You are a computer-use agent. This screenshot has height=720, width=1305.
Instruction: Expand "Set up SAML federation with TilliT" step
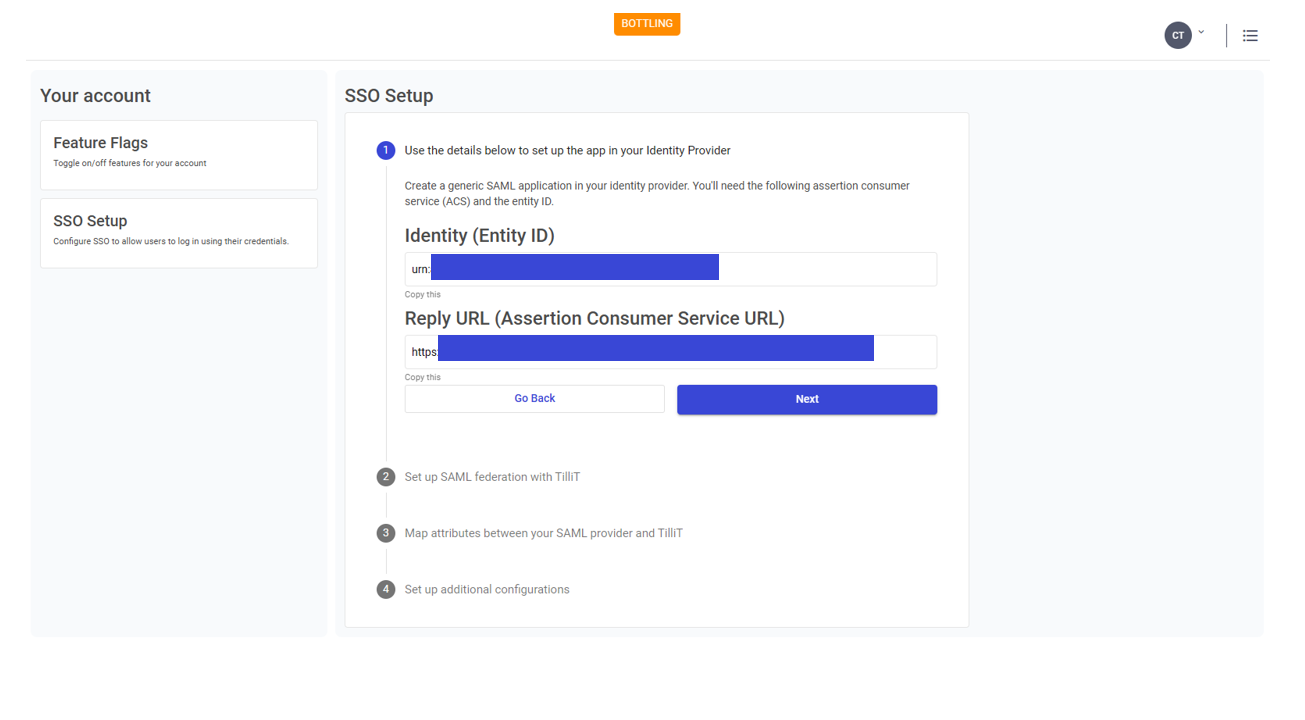[493, 477]
